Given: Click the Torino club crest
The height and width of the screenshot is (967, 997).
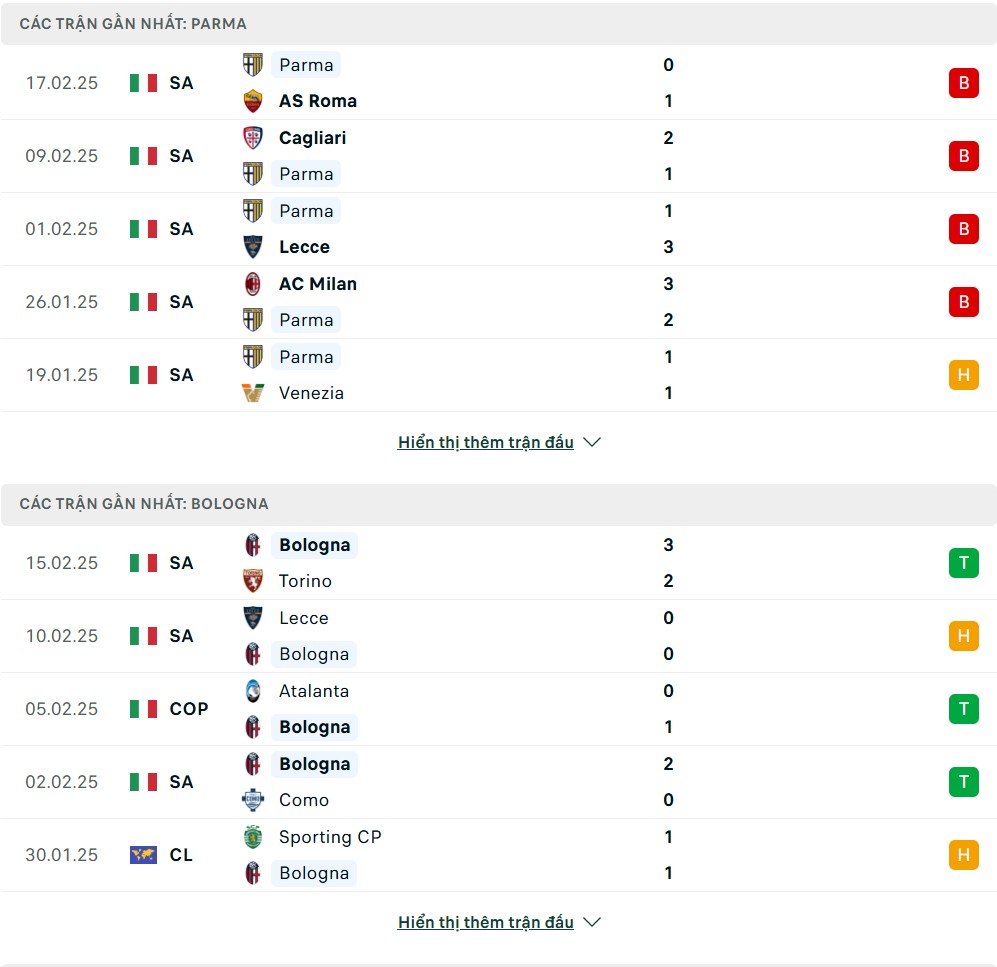Looking at the screenshot, I should pyautogui.click(x=253, y=581).
